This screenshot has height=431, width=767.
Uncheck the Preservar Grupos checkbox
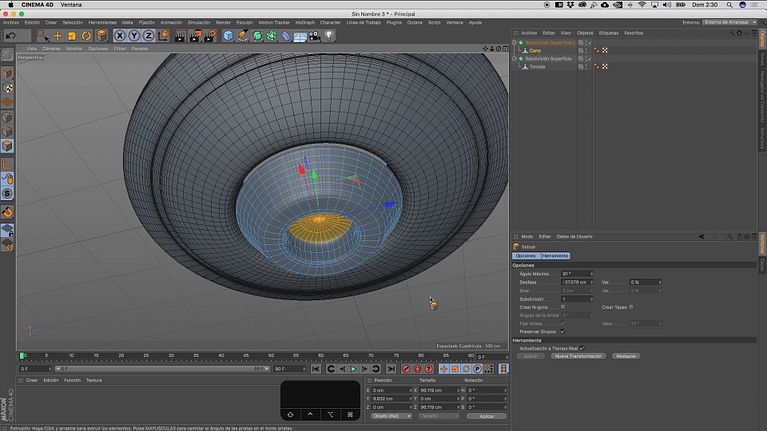coord(563,331)
